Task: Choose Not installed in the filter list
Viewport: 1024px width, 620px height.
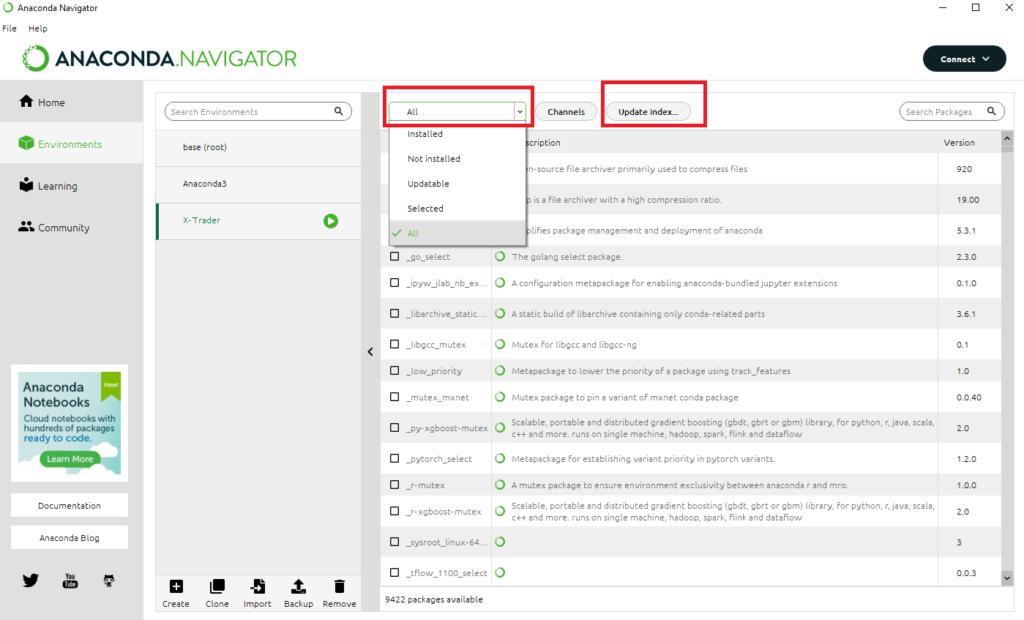Action: click(457, 159)
